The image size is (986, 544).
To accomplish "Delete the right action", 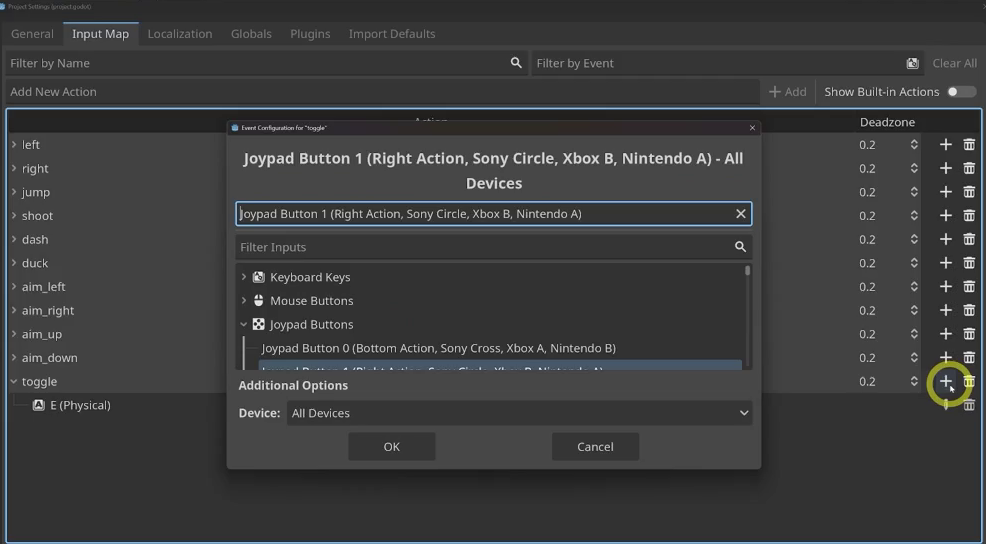I will point(969,169).
